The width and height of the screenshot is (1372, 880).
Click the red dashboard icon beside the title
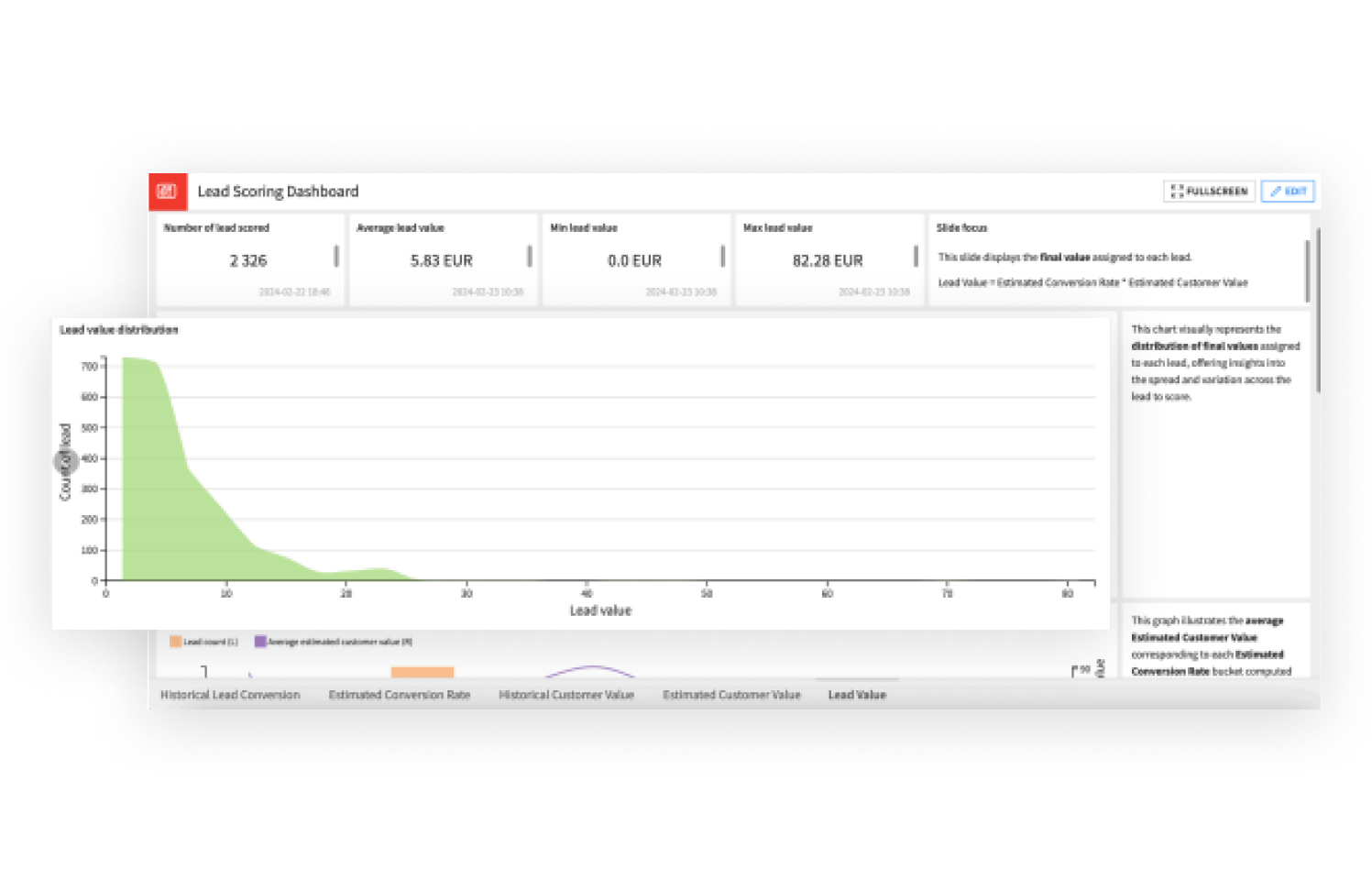coord(168,192)
